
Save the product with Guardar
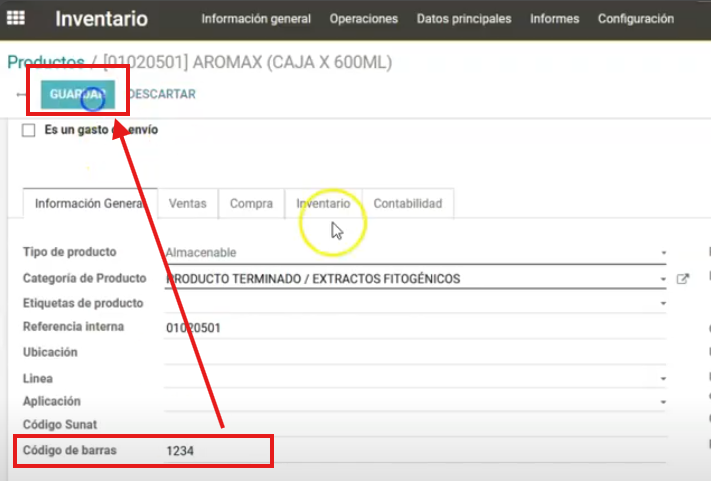(x=78, y=94)
